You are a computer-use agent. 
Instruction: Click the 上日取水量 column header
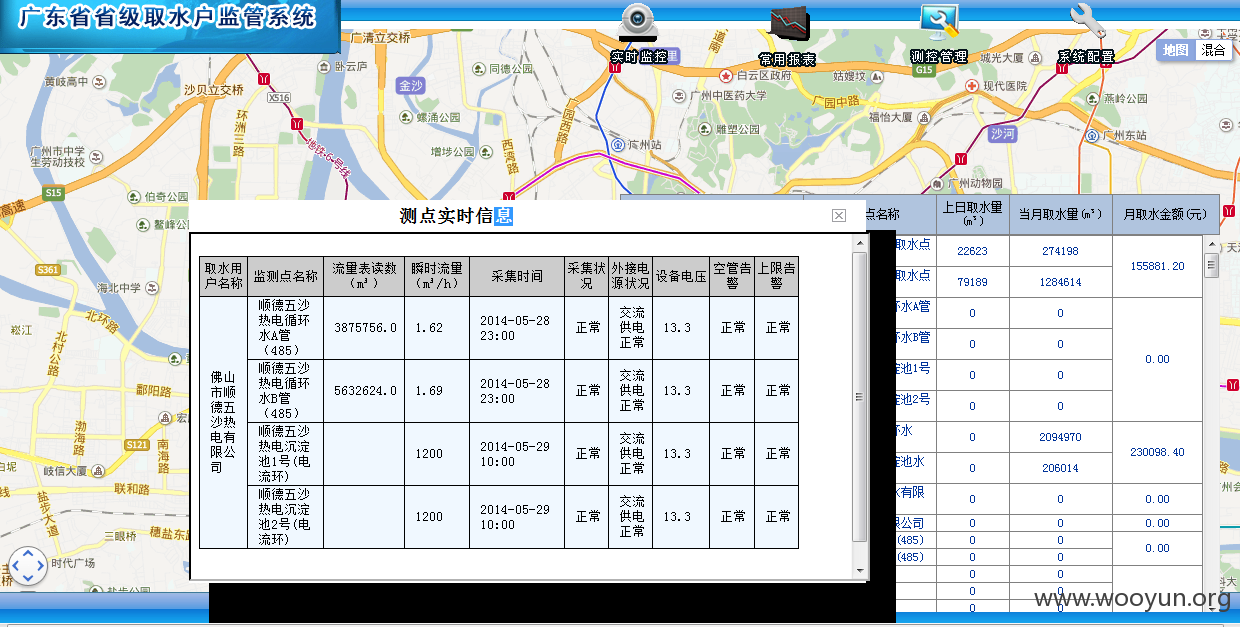(972, 214)
